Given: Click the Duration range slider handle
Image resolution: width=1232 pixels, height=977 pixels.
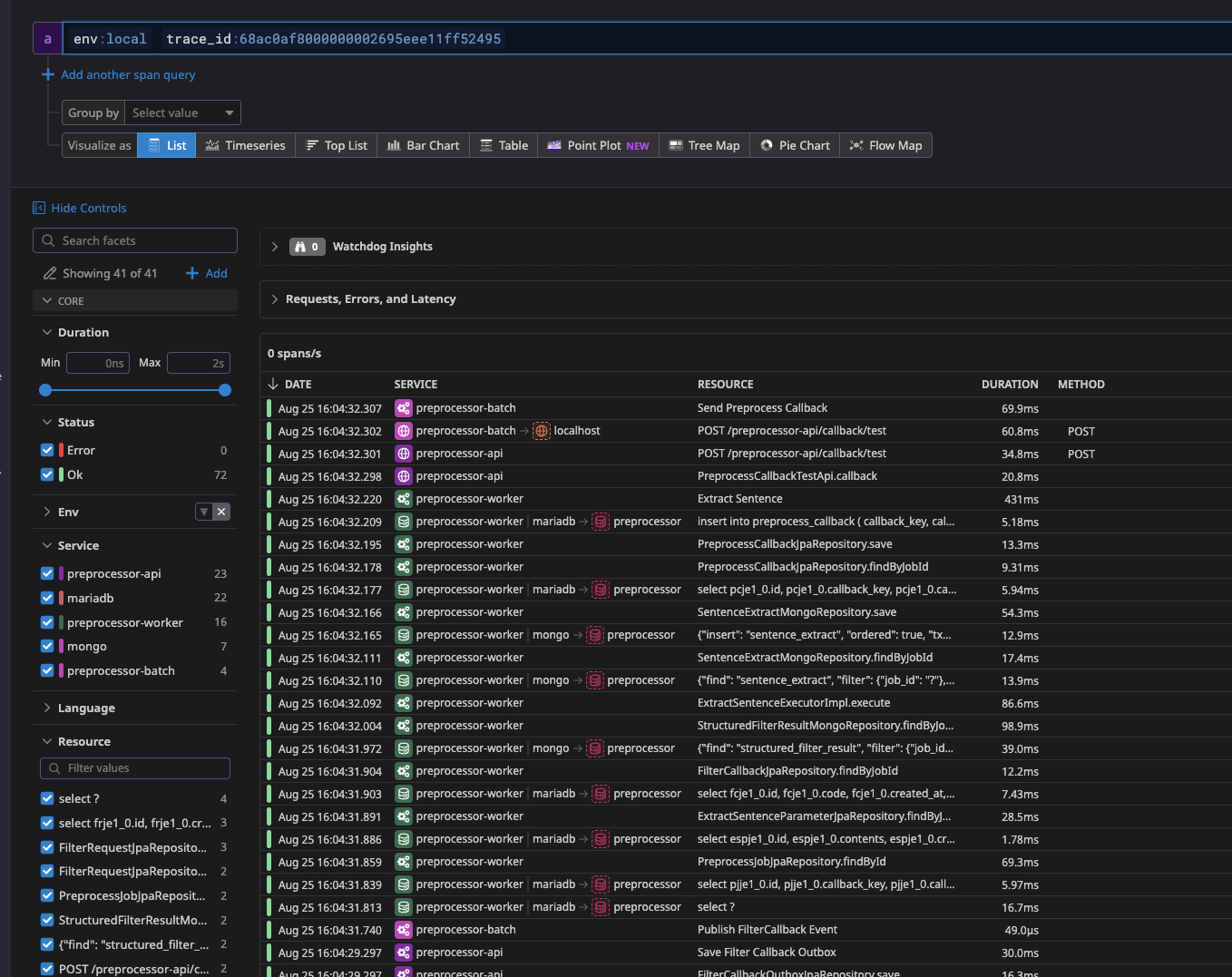Looking at the screenshot, I should (44, 390).
